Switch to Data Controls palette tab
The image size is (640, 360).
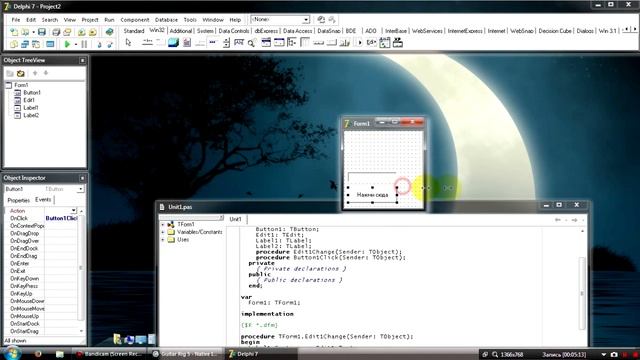pyautogui.click(x=233, y=31)
